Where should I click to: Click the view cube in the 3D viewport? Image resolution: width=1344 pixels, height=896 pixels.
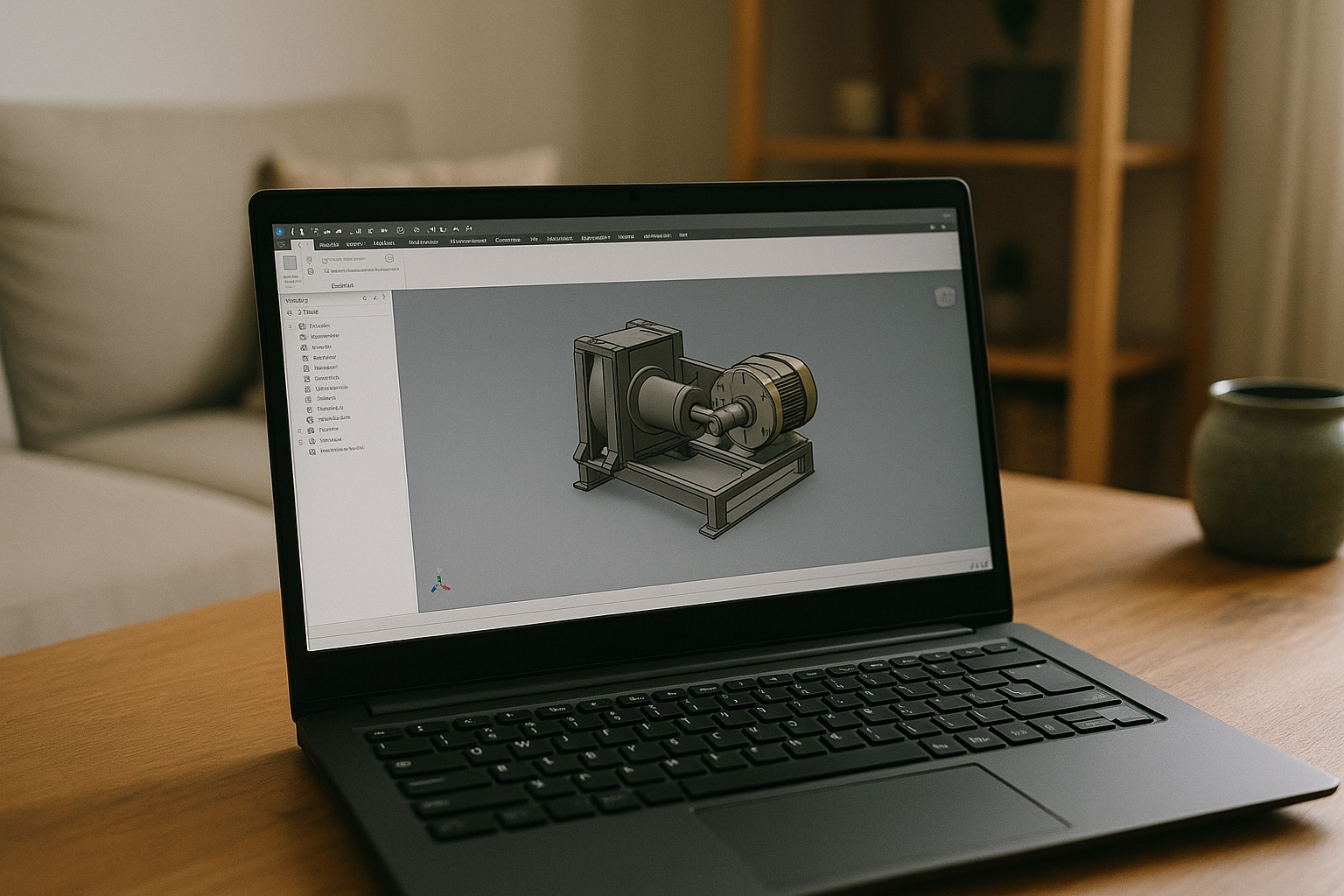[945, 297]
